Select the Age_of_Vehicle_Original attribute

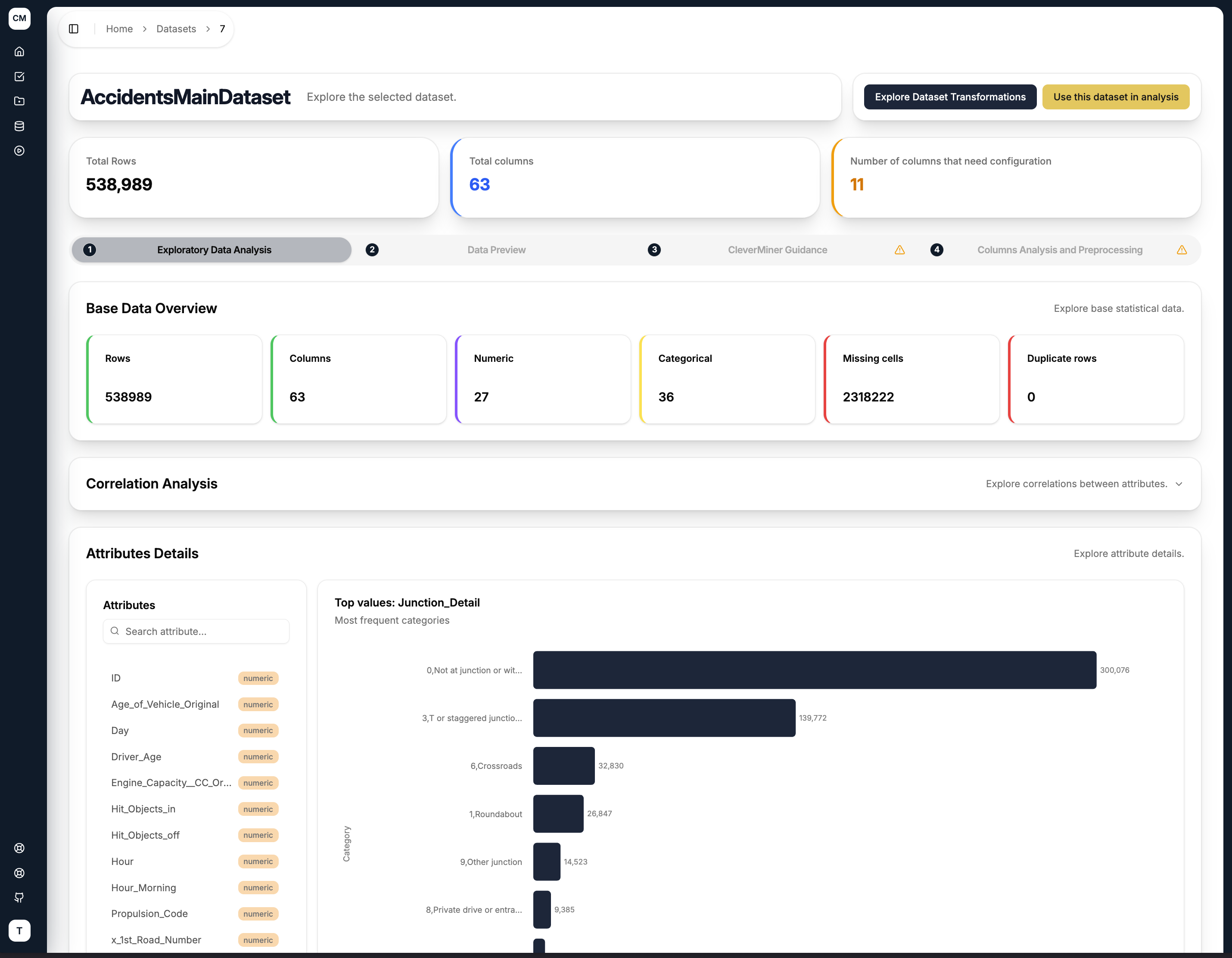pyautogui.click(x=195, y=704)
